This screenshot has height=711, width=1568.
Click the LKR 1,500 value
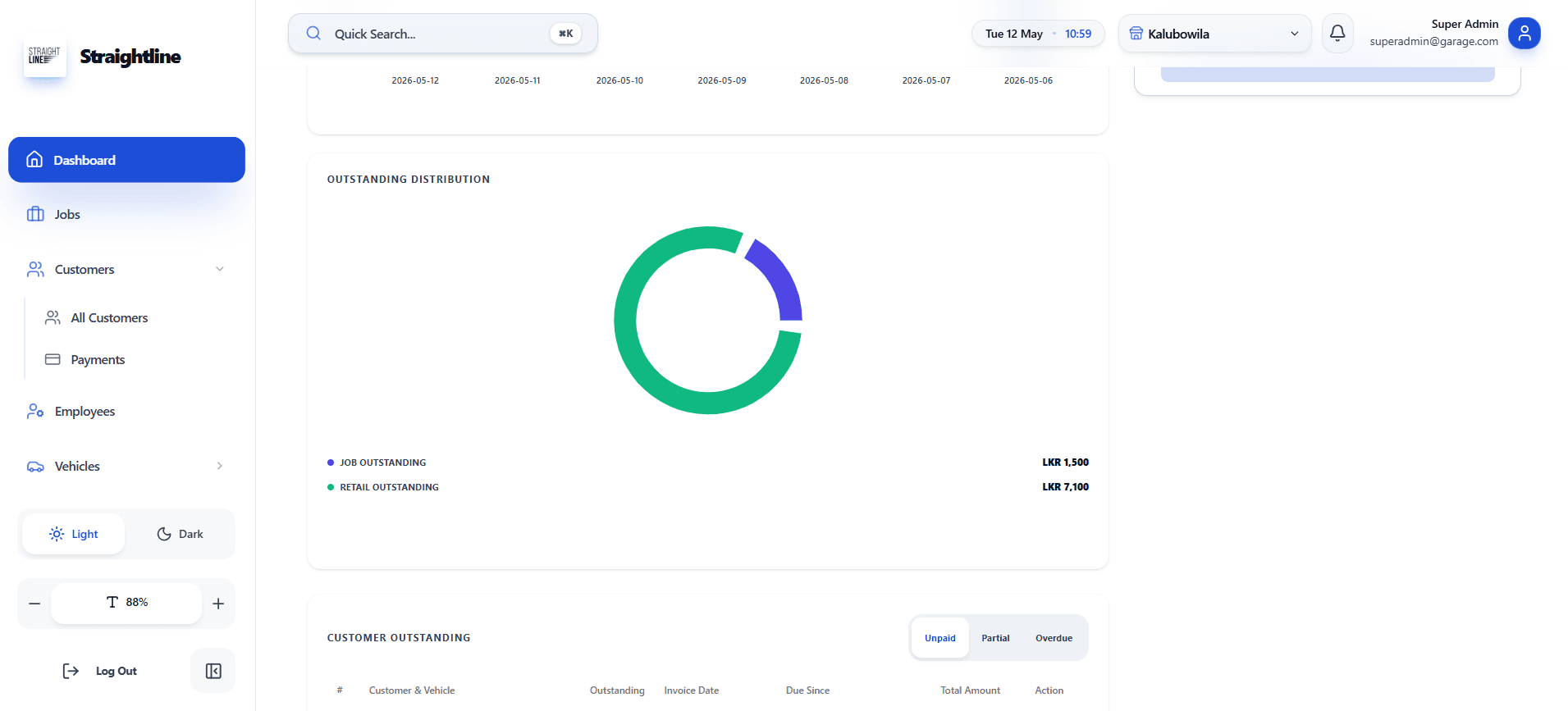coord(1065,463)
